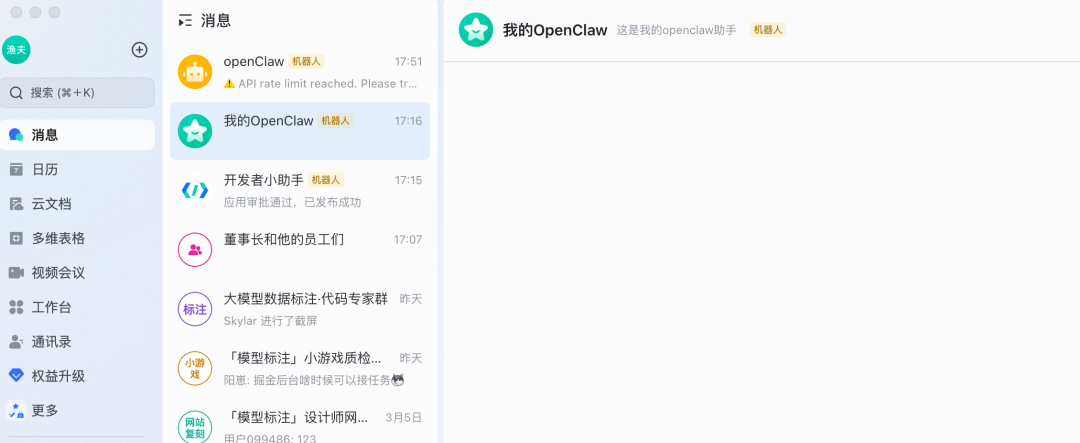This screenshot has height=443, width=1080.
Task: Open the 小游戏质检 group conversation
Action: pos(300,368)
